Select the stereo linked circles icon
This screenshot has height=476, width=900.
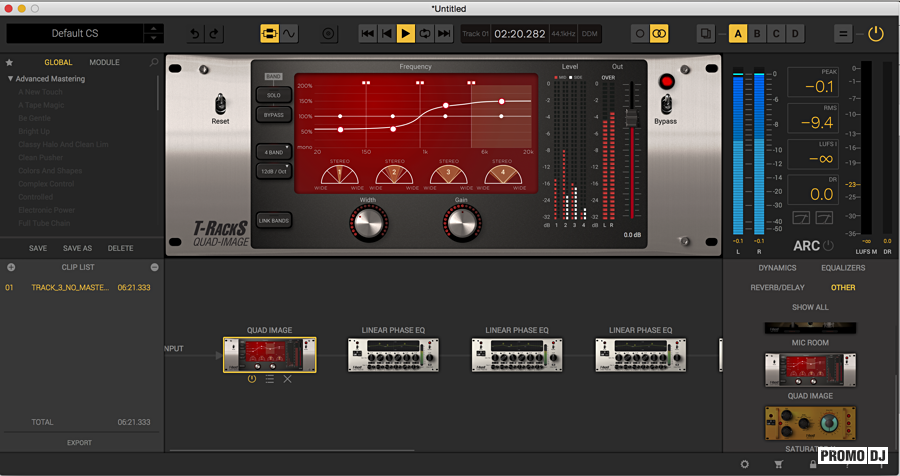tap(659, 34)
